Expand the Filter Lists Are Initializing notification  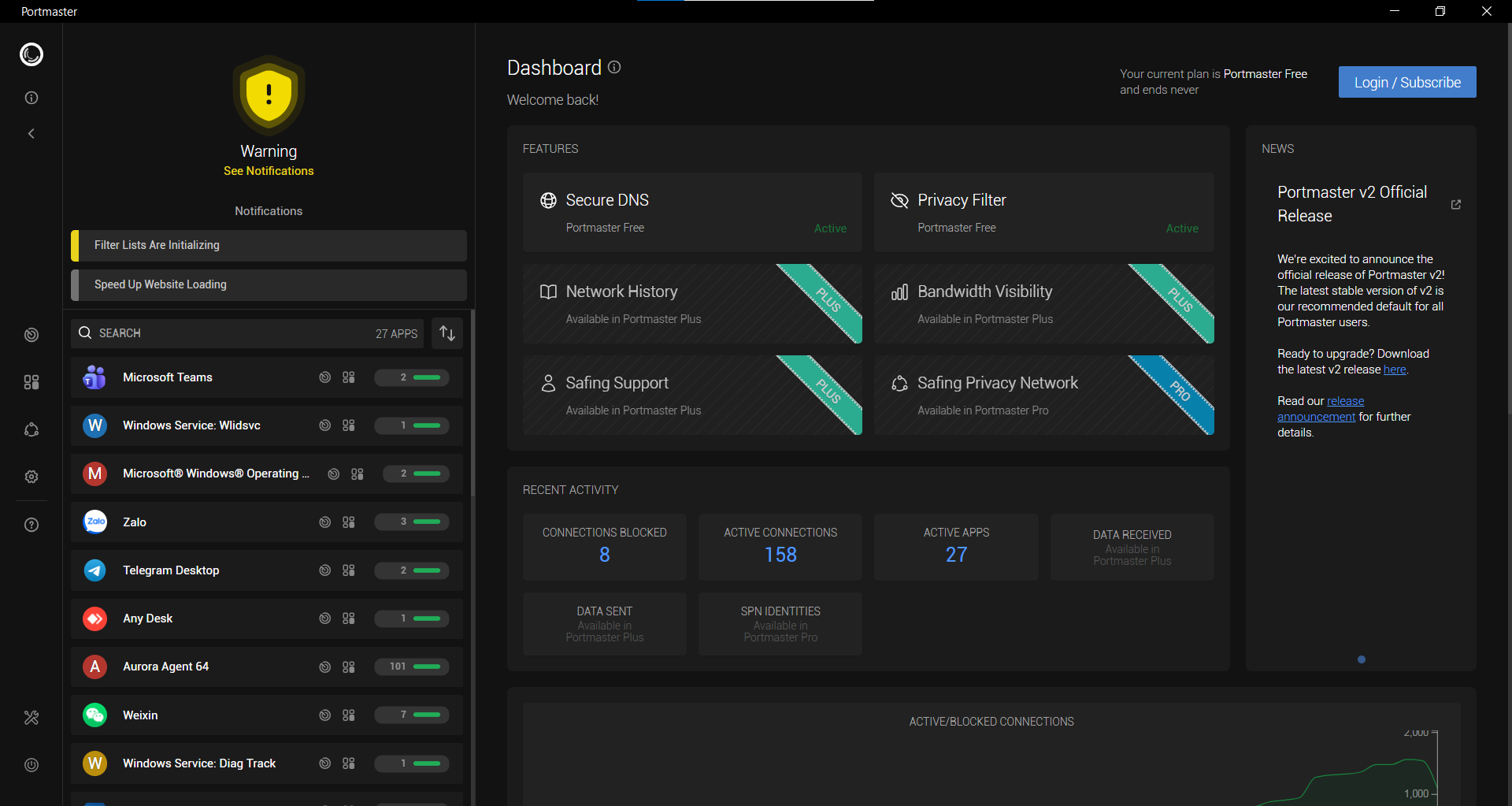[x=269, y=246]
